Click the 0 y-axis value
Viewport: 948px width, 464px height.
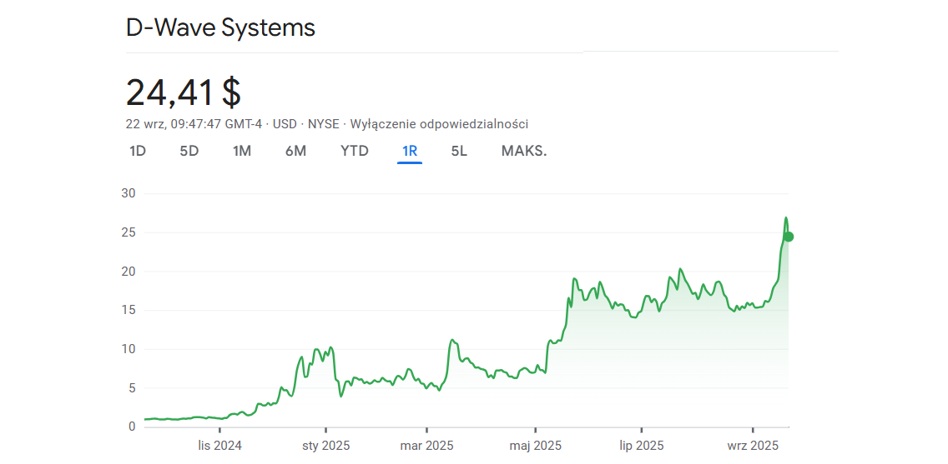(x=134, y=427)
